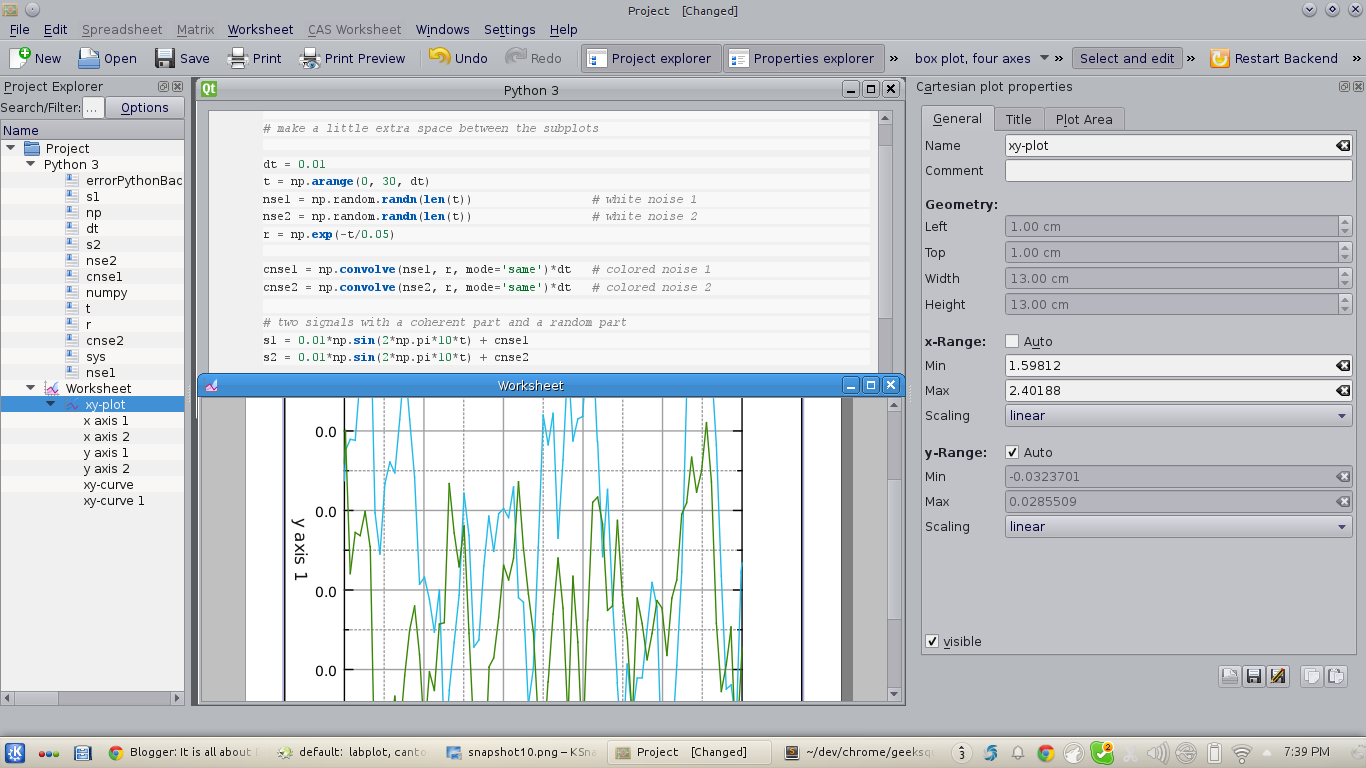This screenshot has height=768, width=1366.
Task: Click the Select and edit button
Action: click(x=1127, y=58)
